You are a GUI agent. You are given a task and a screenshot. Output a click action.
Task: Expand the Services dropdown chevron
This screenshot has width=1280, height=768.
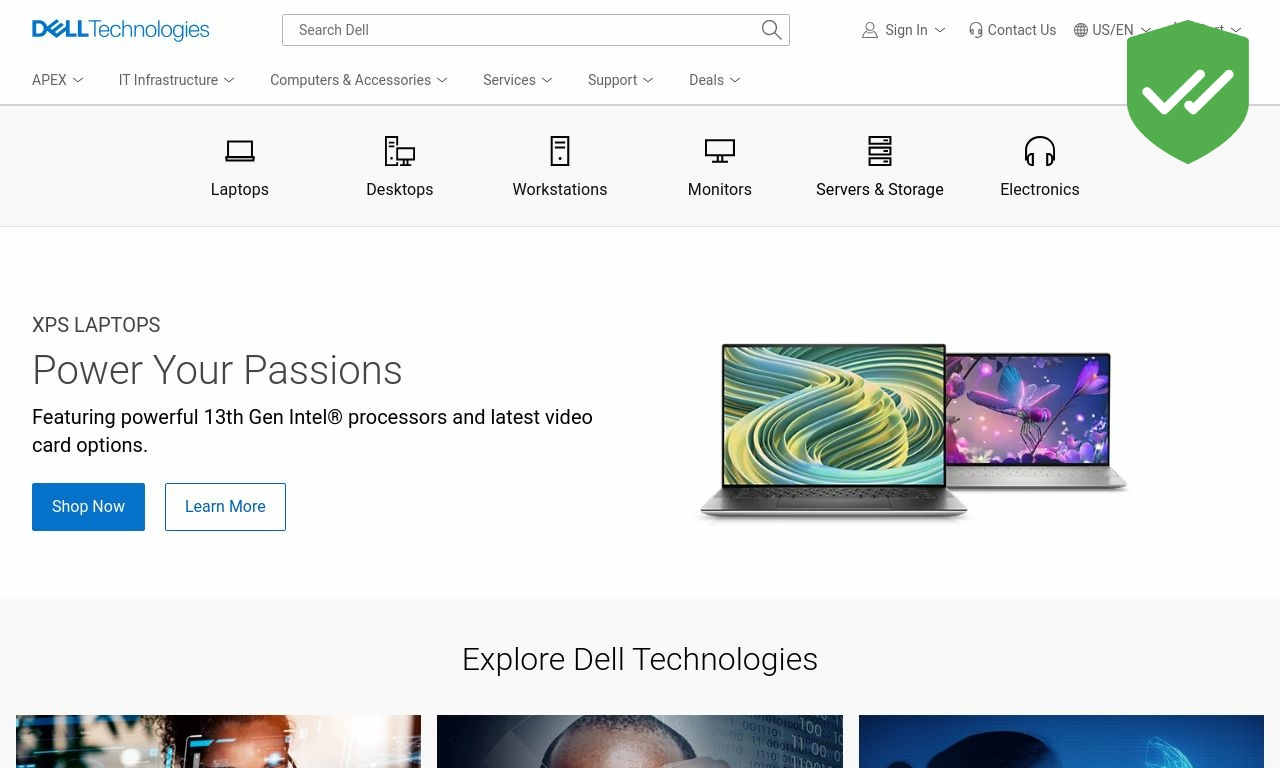point(546,80)
